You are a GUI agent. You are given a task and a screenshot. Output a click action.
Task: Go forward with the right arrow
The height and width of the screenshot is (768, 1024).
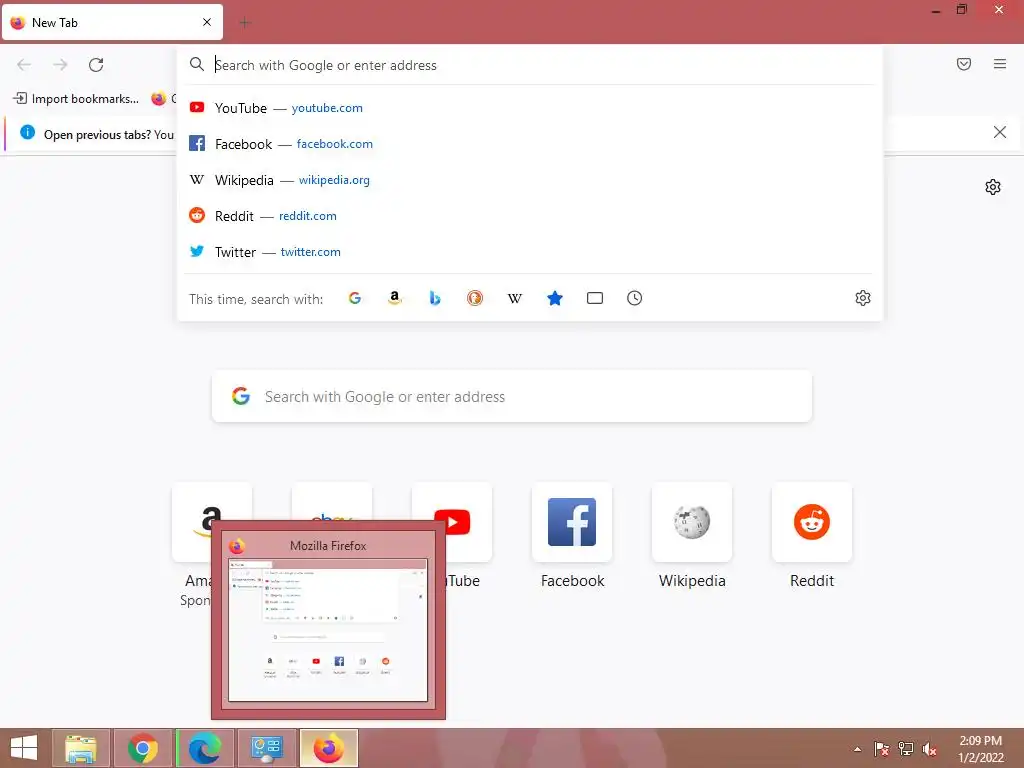click(x=60, y=65)
